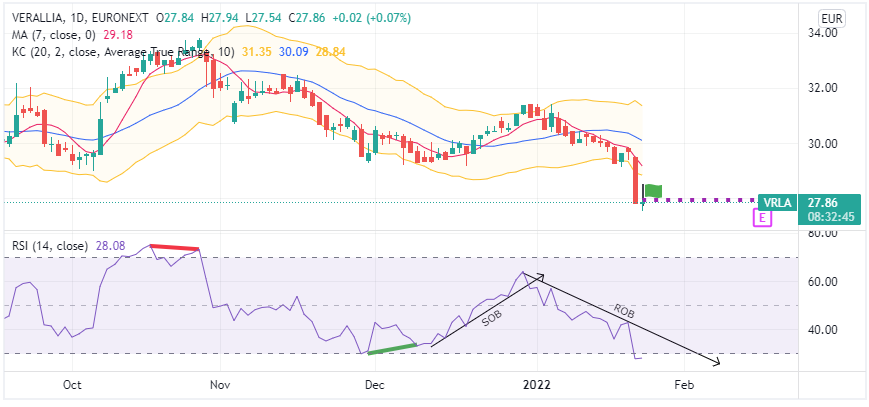This screenshot has width=869, height=407.
Task: Click the 32.00 price axis label
Action: (x=823, y=88)
